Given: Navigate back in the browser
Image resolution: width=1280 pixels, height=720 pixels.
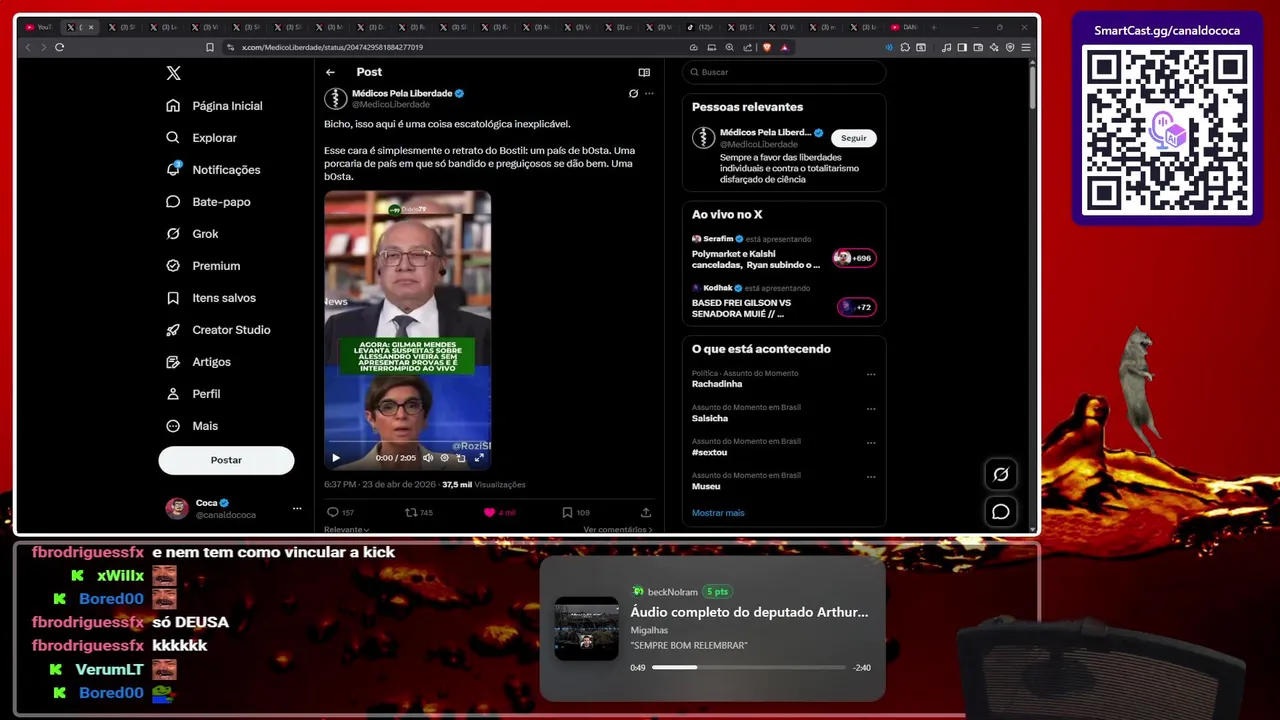Looking at the screenshot, I should 28,47.
